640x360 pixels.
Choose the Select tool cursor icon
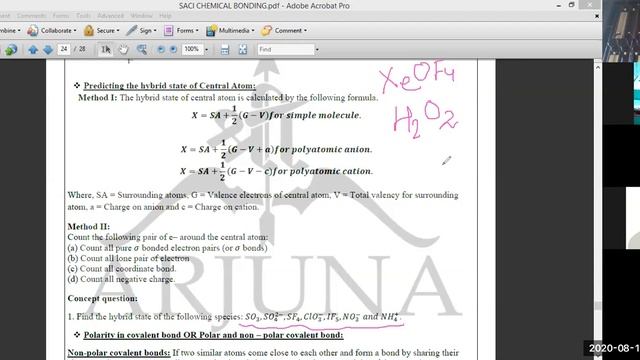coord(106,49)
